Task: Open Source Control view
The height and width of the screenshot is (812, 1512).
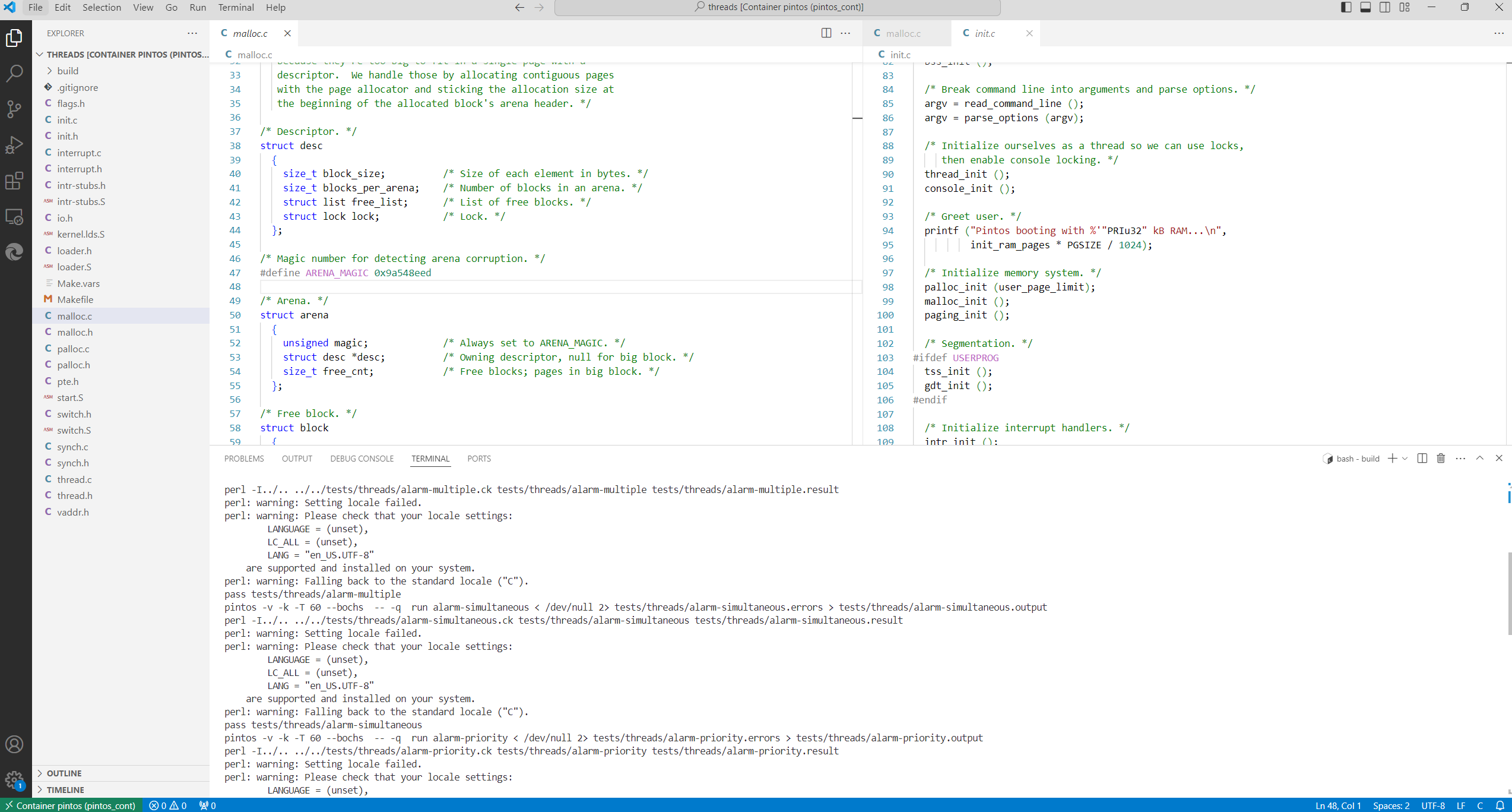Action: coord(14,109)
